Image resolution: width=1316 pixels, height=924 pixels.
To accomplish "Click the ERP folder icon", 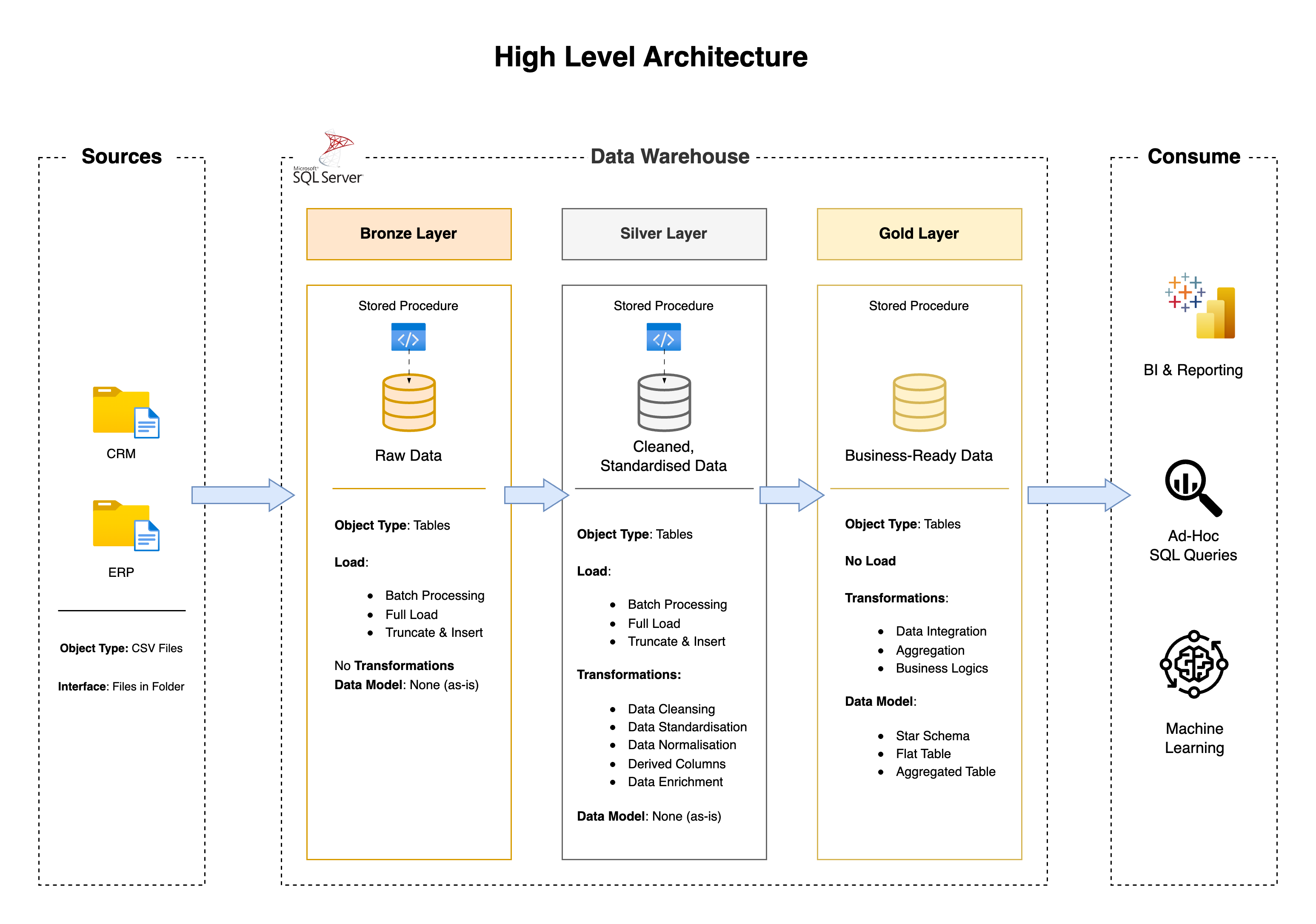I will click(x=125, y=526).
